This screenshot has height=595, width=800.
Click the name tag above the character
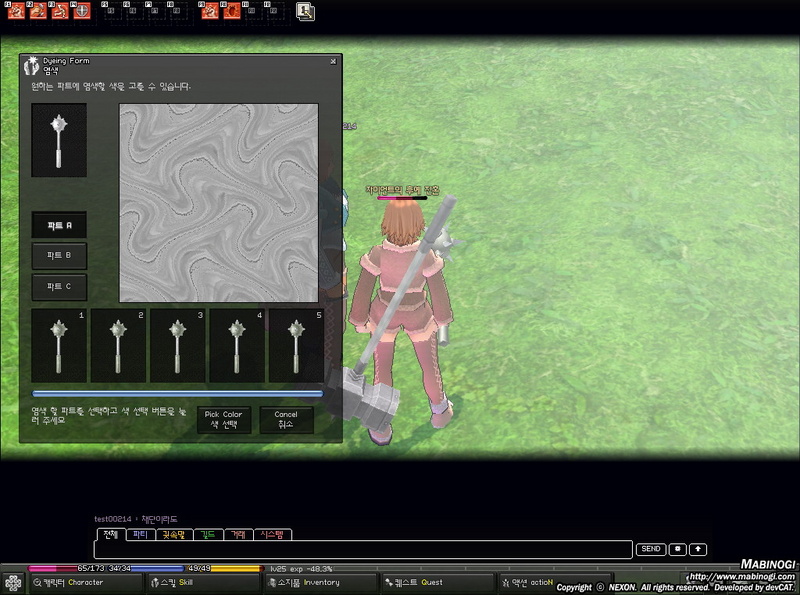[403, 190]
